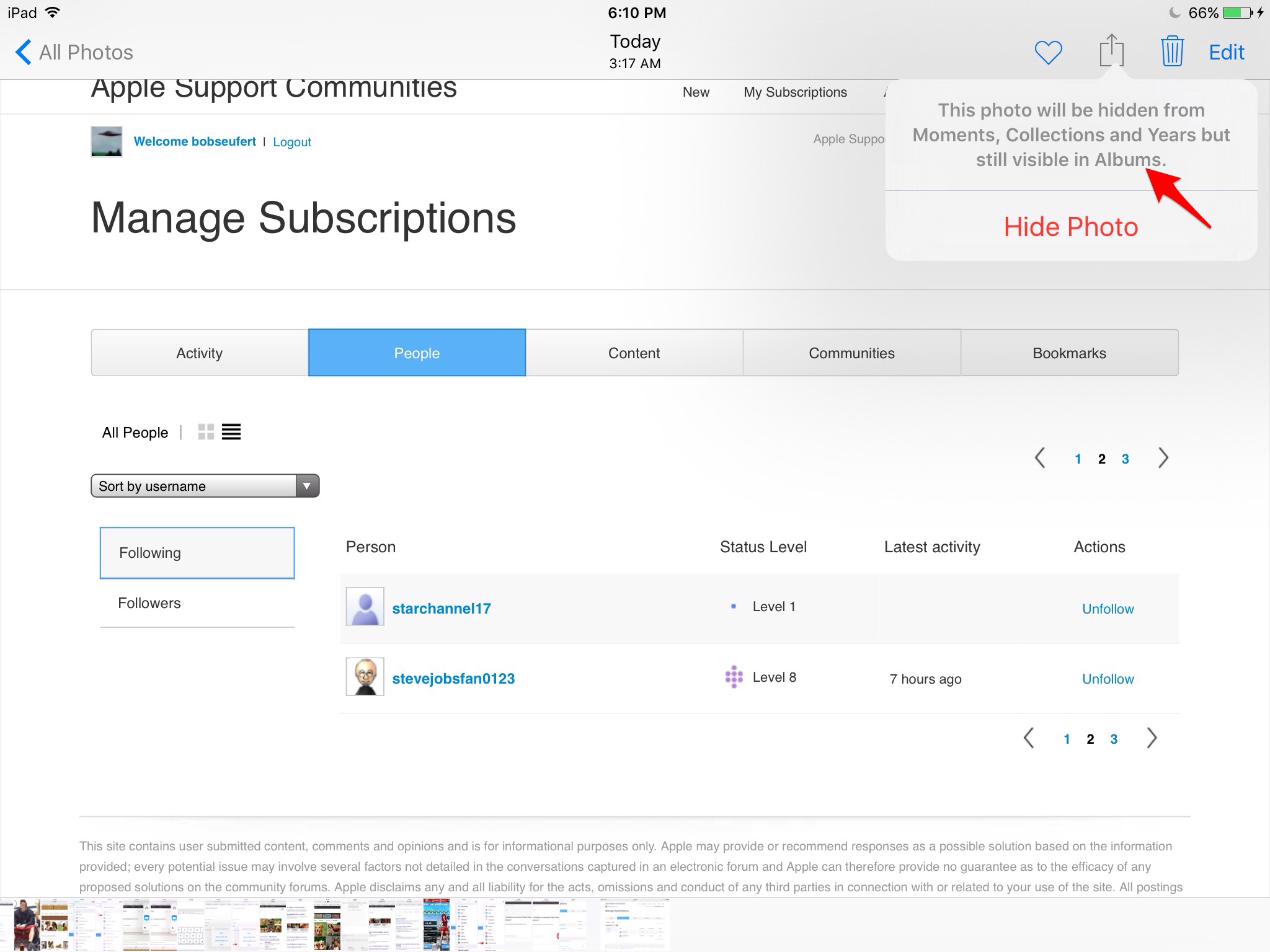Open starchannel17's avatar image
Screen dimensions: 1270x952
click(x=365, y=607)
